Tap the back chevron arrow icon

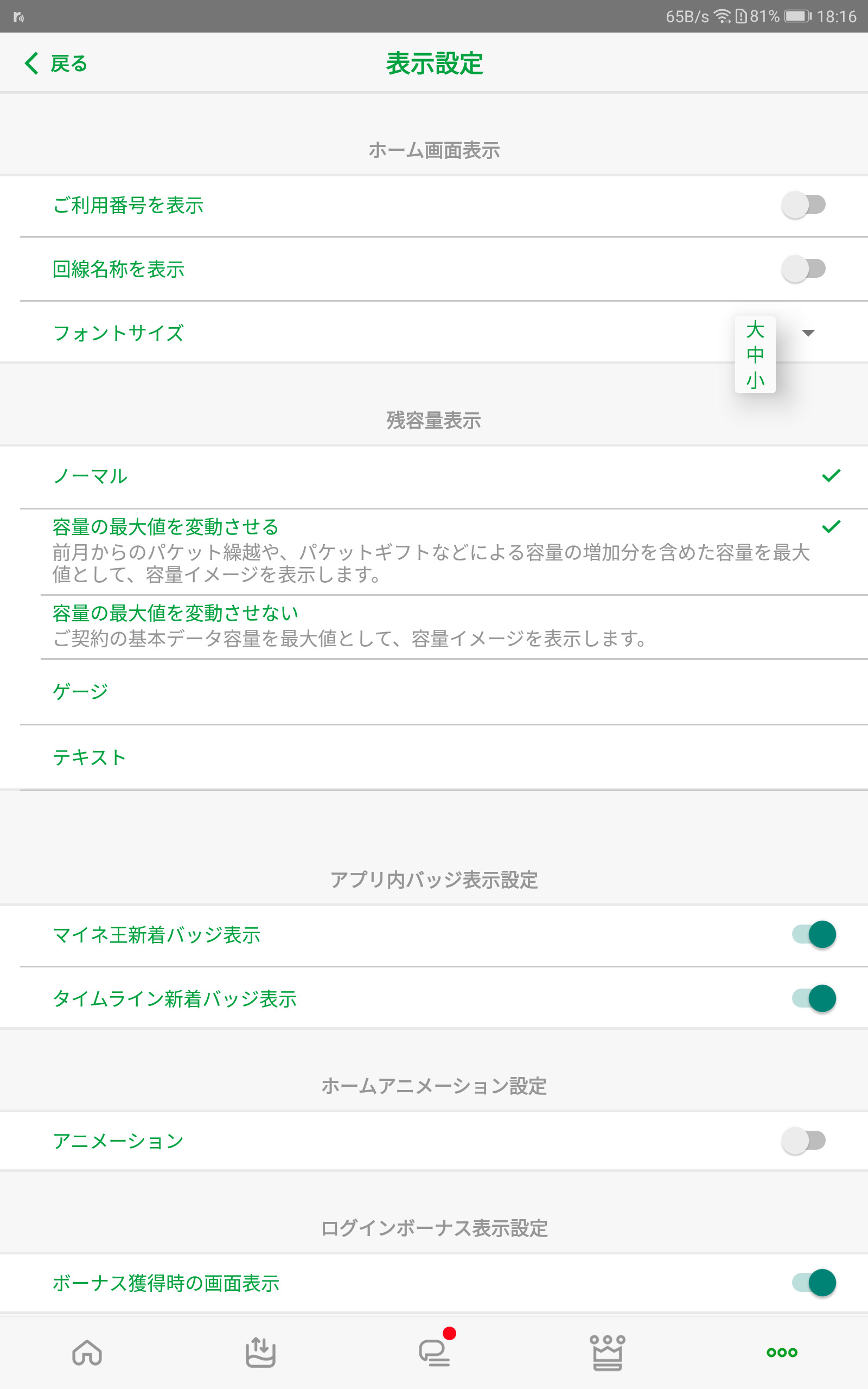[x=31, y=63]
